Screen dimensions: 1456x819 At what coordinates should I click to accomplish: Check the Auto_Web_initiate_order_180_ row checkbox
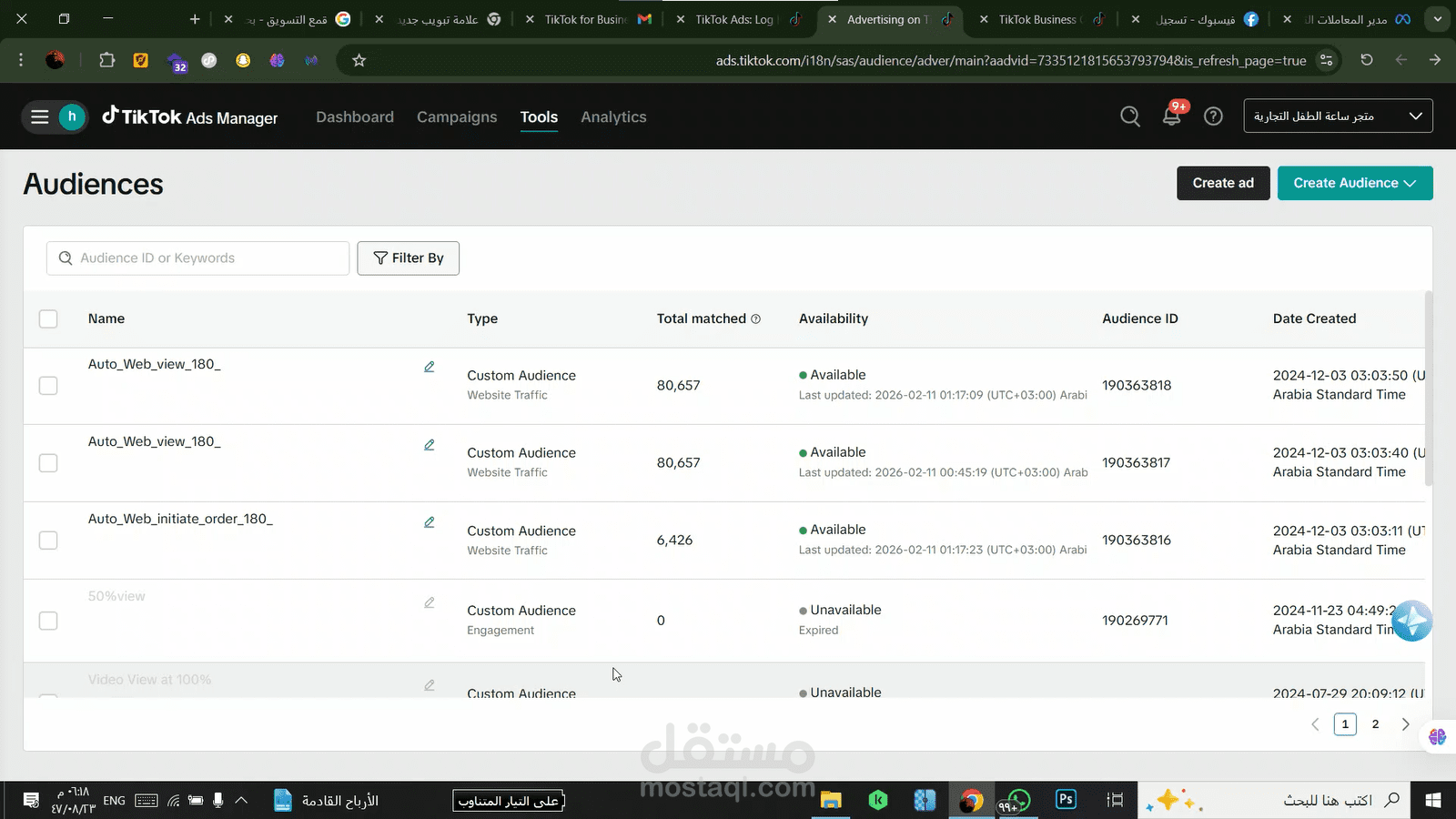click(48, 540)
